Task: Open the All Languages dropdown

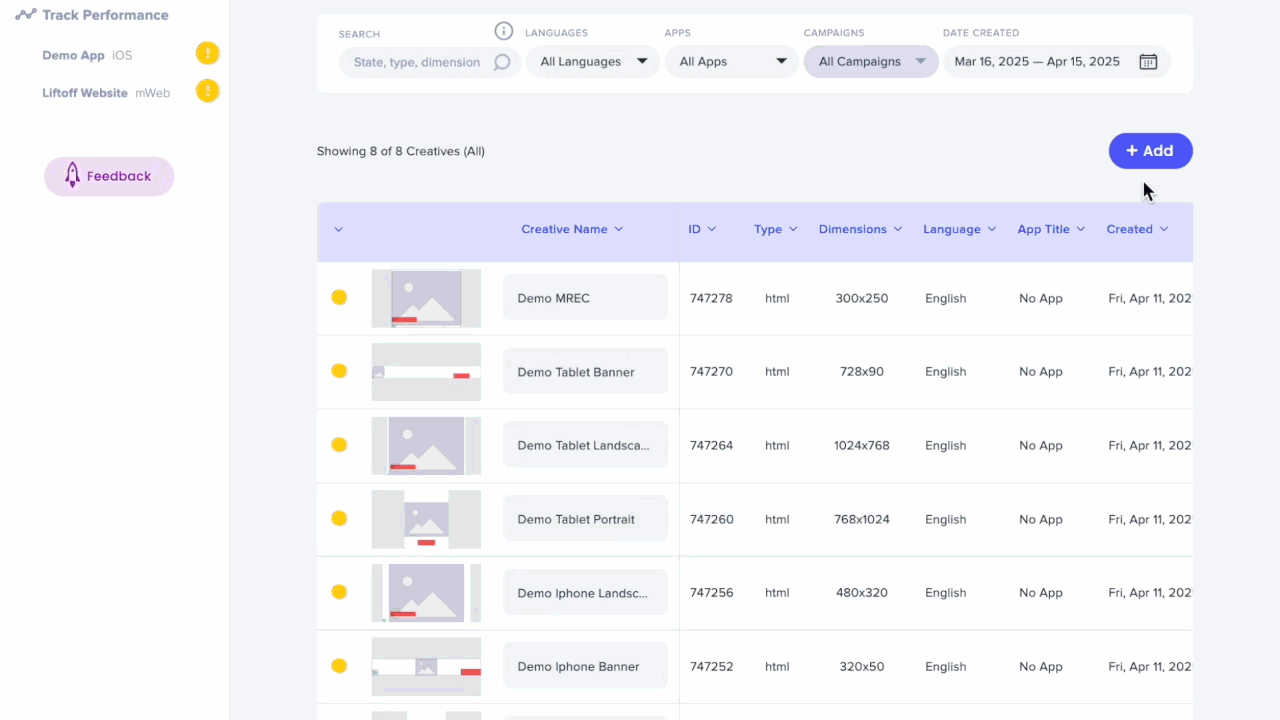Action: pyautogui.click(x=593, y=62)
